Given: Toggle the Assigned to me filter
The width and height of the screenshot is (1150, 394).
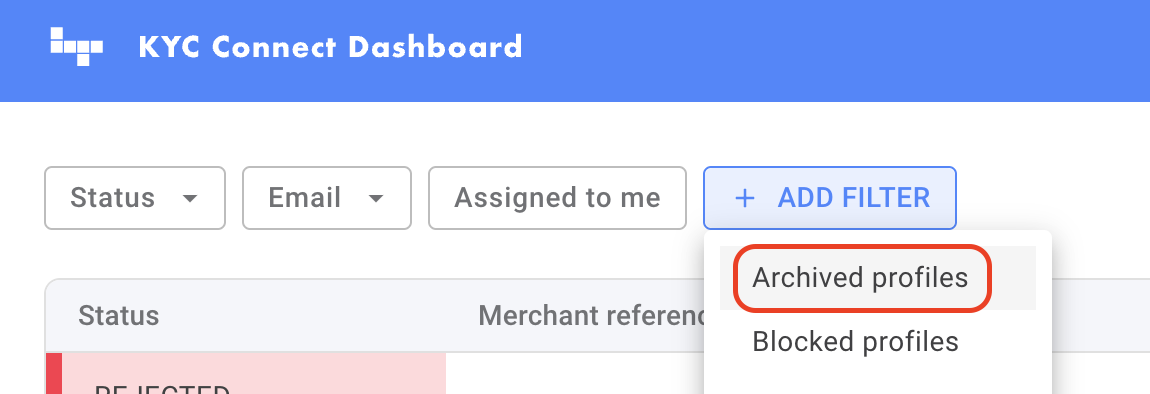Looking at the screenshot, I should (557, 198).
